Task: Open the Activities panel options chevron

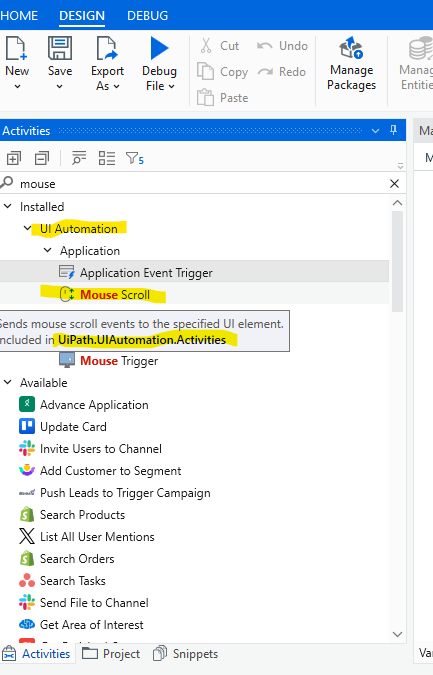Action: tap(375, 130)
